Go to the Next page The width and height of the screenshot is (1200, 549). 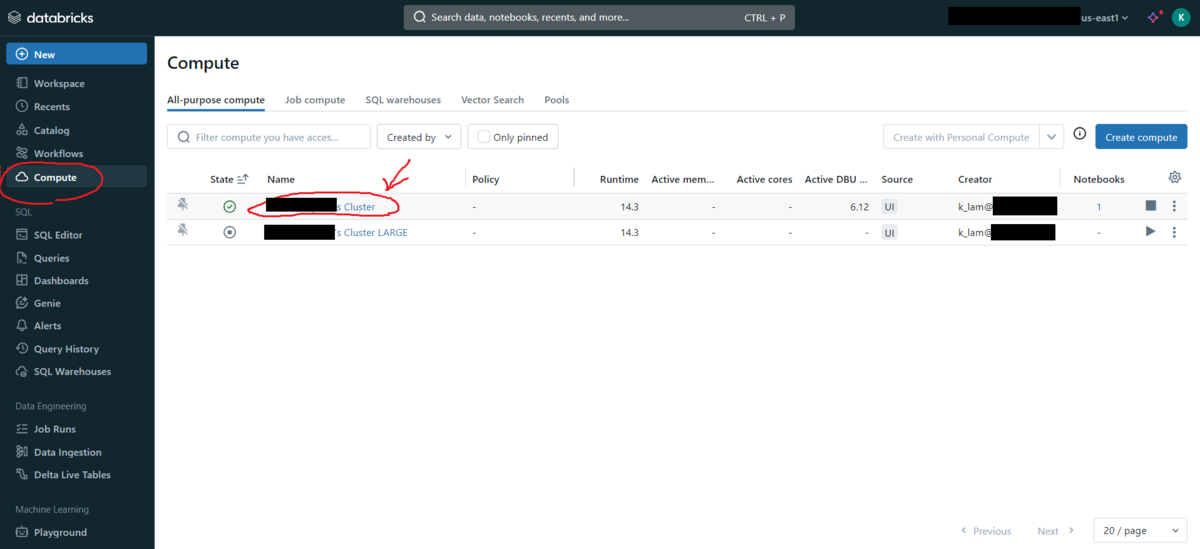point(1056,531)
